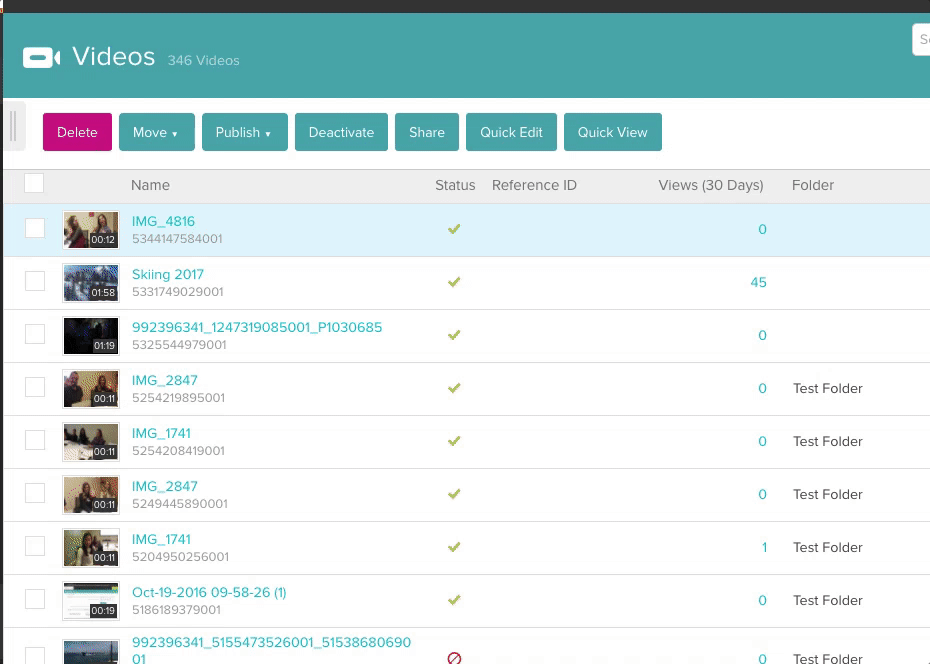930x664 pixels.
Task: Click the green status checkmark for IMG_4816
Action: (x=454, y=229)
